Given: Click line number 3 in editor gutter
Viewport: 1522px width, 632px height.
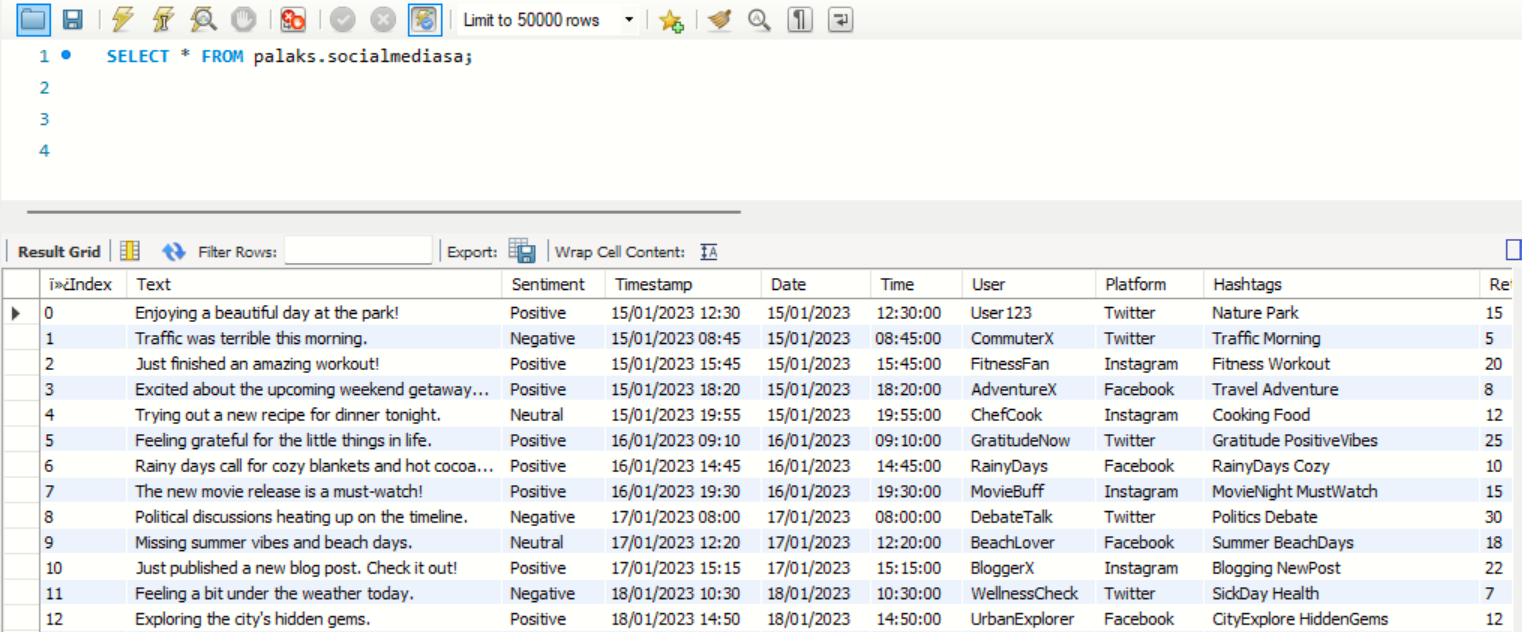Looking at the screenshot, I should [44, 119].
